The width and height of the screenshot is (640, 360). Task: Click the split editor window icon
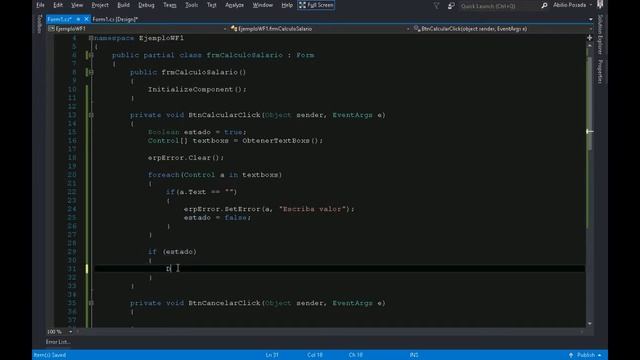589,38
